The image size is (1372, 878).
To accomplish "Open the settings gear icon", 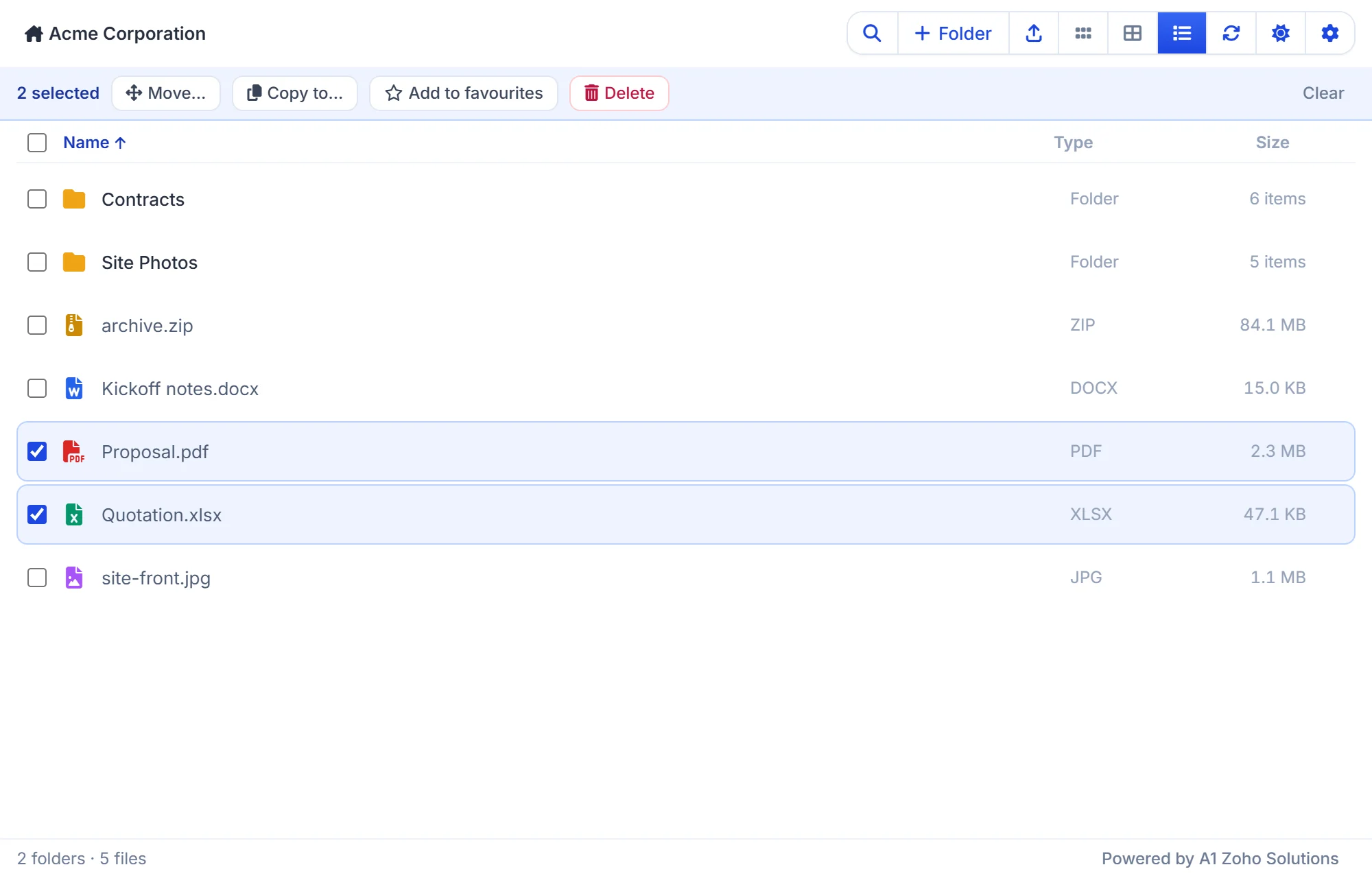I will (x=1330, y=33).
